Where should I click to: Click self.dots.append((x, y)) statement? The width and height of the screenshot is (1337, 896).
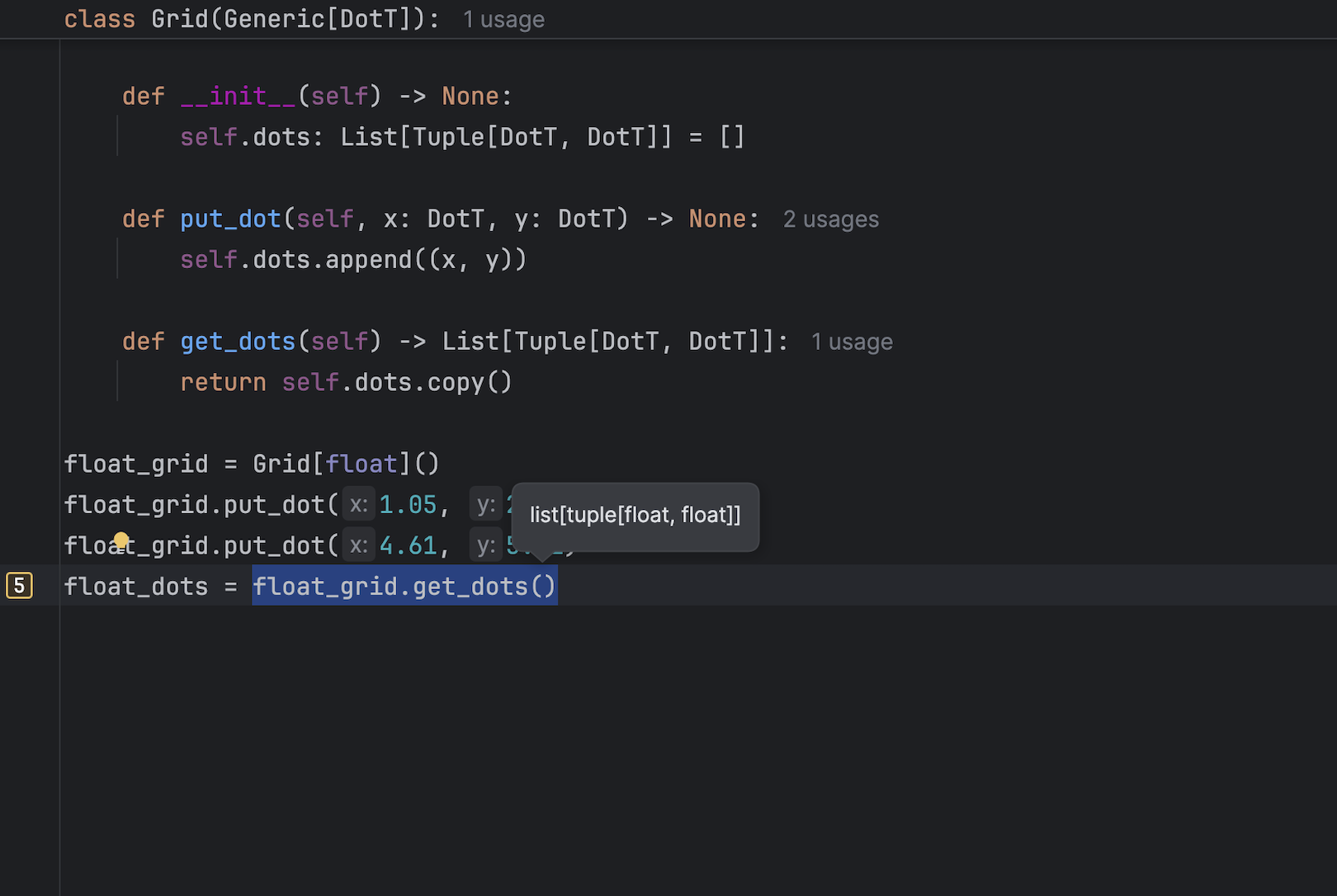tap(353, 260)
